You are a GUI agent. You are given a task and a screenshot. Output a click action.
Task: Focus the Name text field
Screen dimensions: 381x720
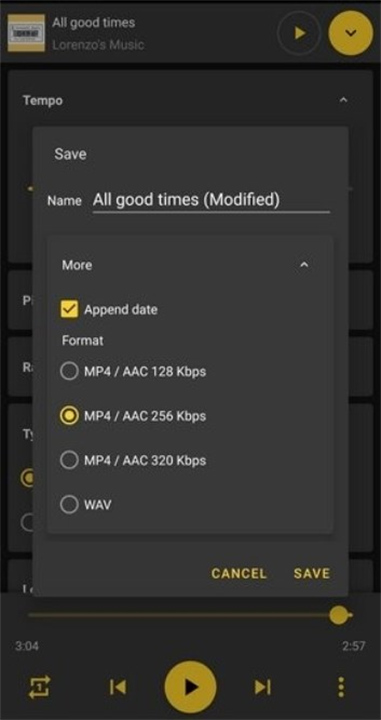point(211,200)
